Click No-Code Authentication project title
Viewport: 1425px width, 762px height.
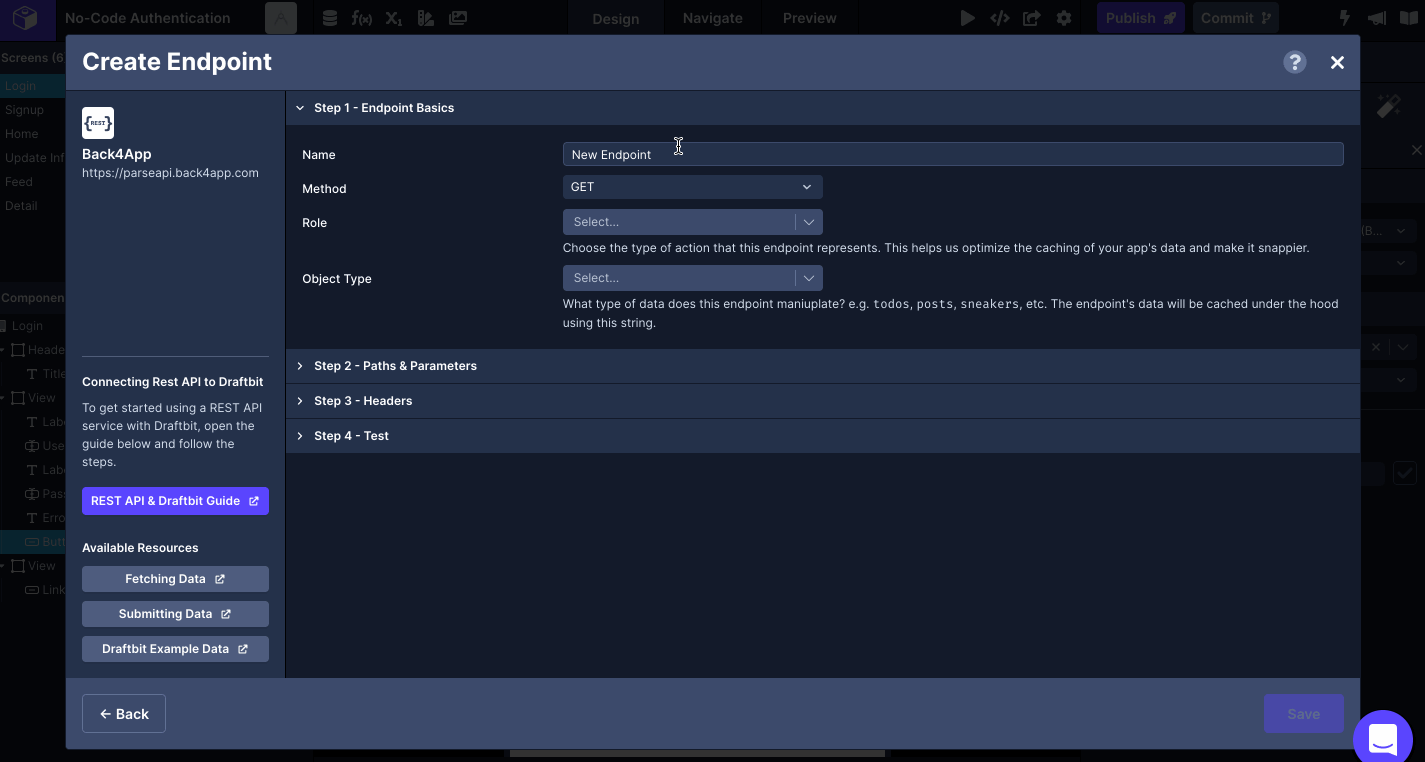click(x=148, y=18)
